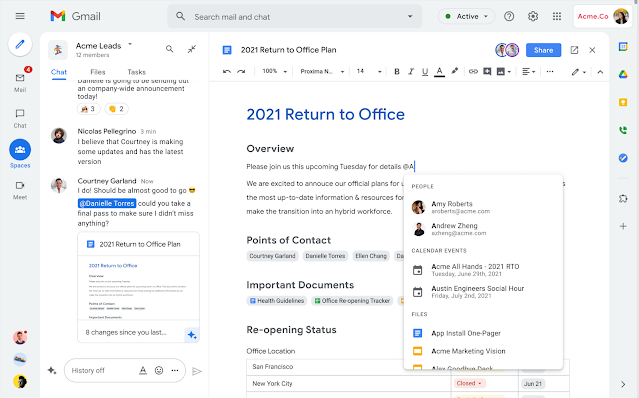Select the Acme Marketing Vision file
Viewport: 639px width, 398px height.
pos(483,351)
